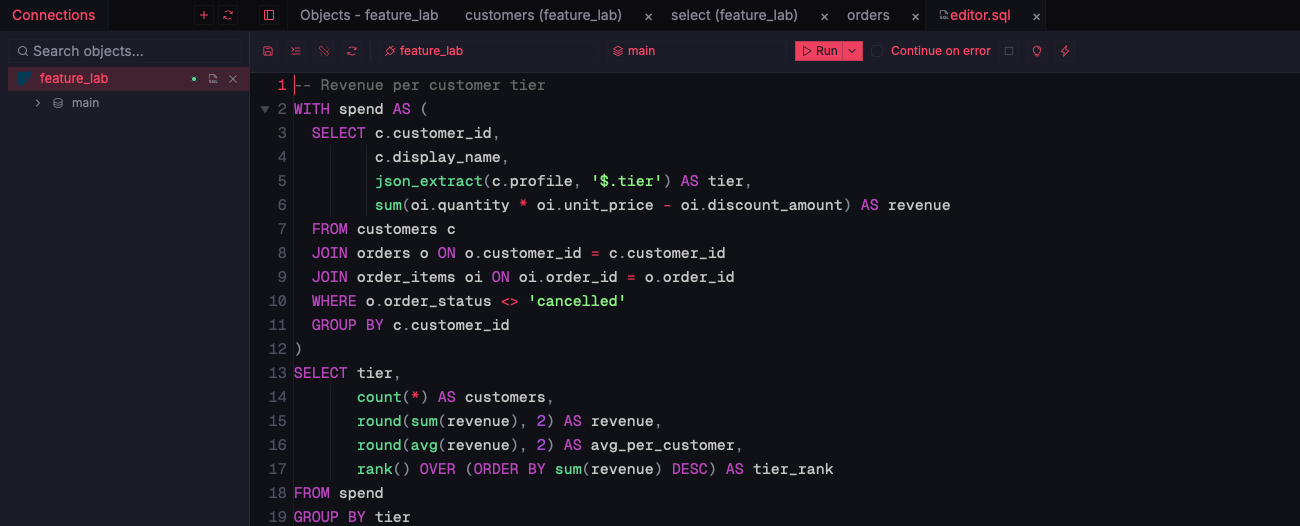This screenshot has height=526, width=1300.
Task: Click the Connections panel header
Action: (x=54, y=15)
